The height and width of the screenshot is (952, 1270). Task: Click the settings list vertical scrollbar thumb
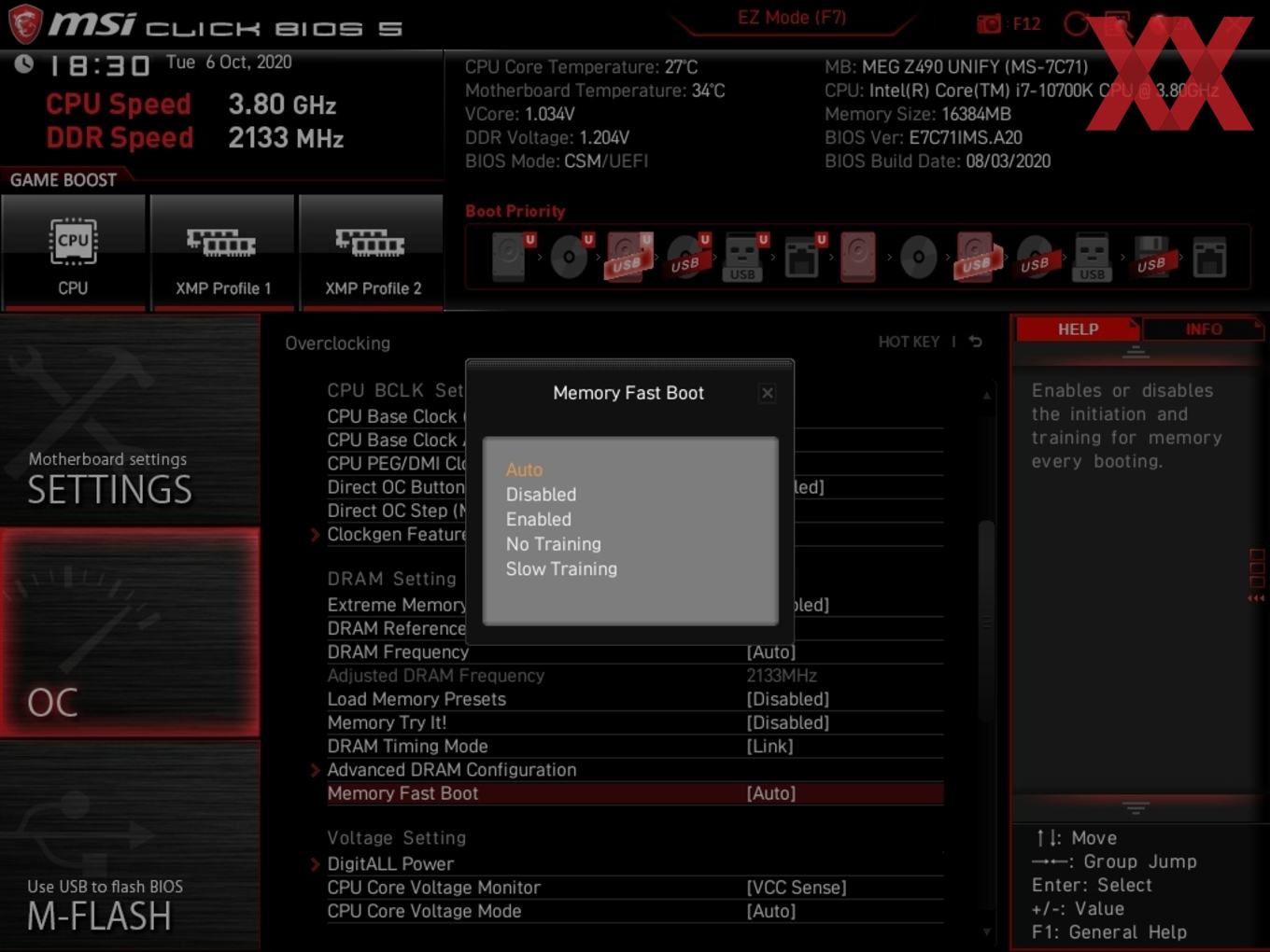tap(986, 621)
